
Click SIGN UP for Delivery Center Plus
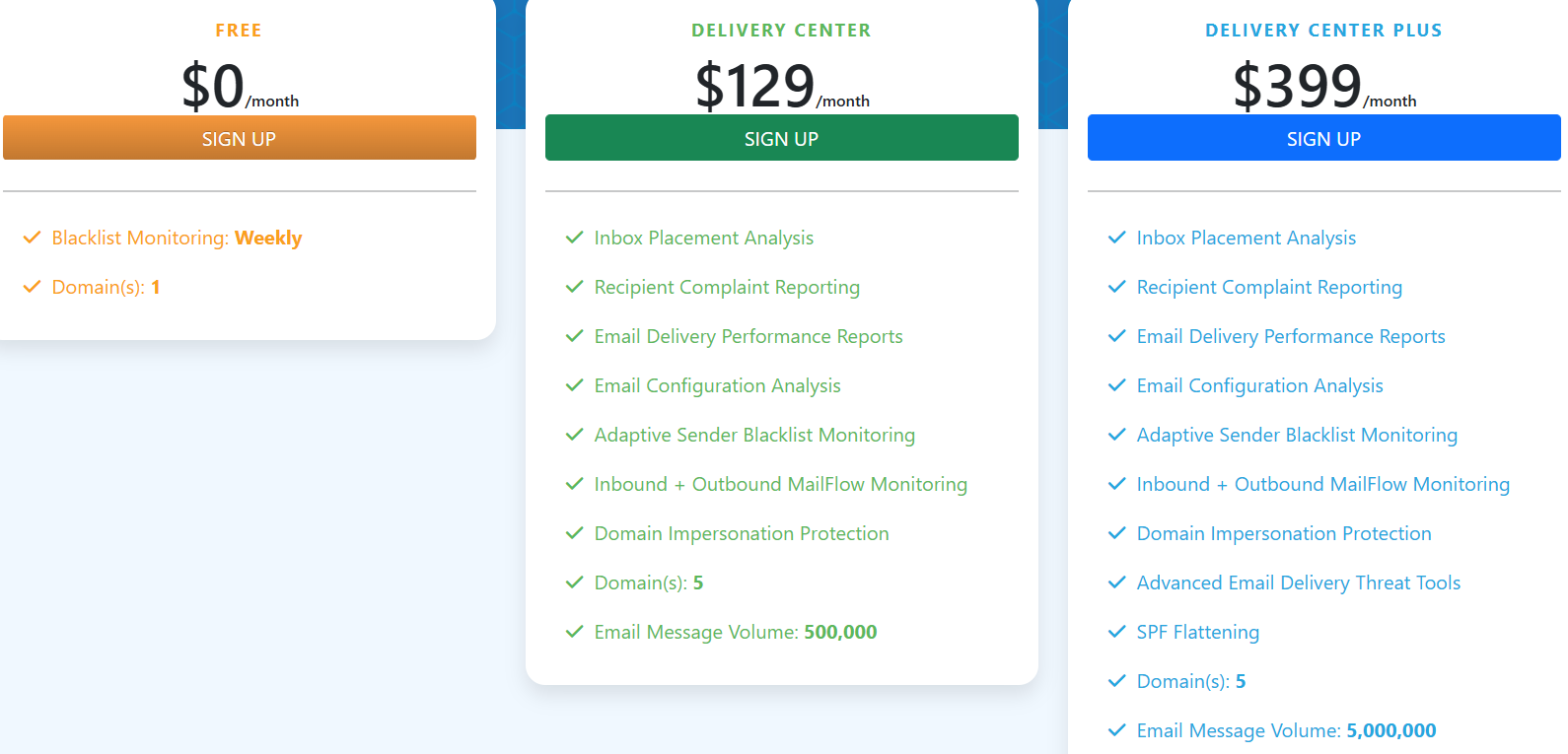click(1323, 138)
